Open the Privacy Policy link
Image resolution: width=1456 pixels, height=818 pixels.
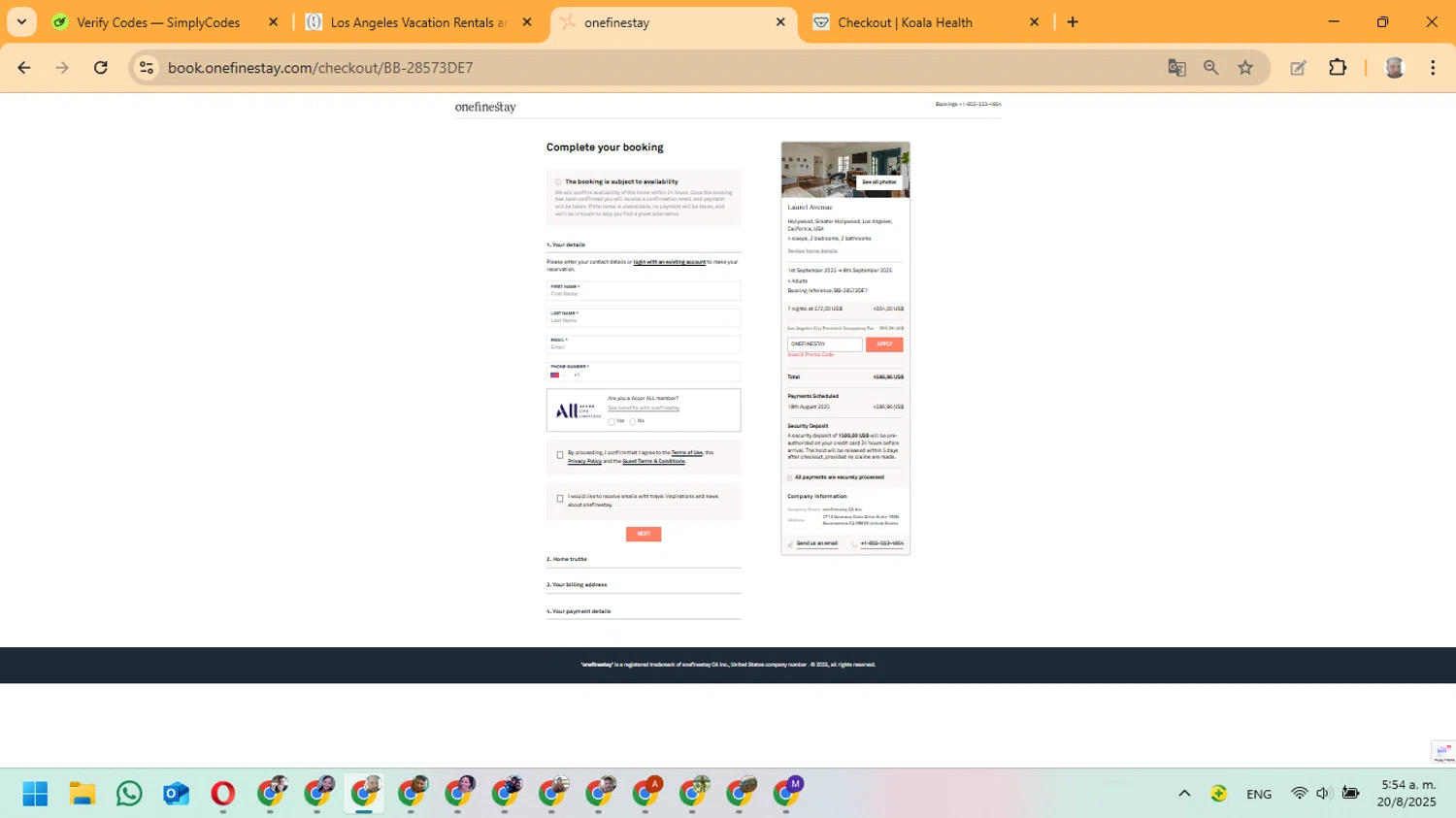pyautogui.click(x=584, y=462)
